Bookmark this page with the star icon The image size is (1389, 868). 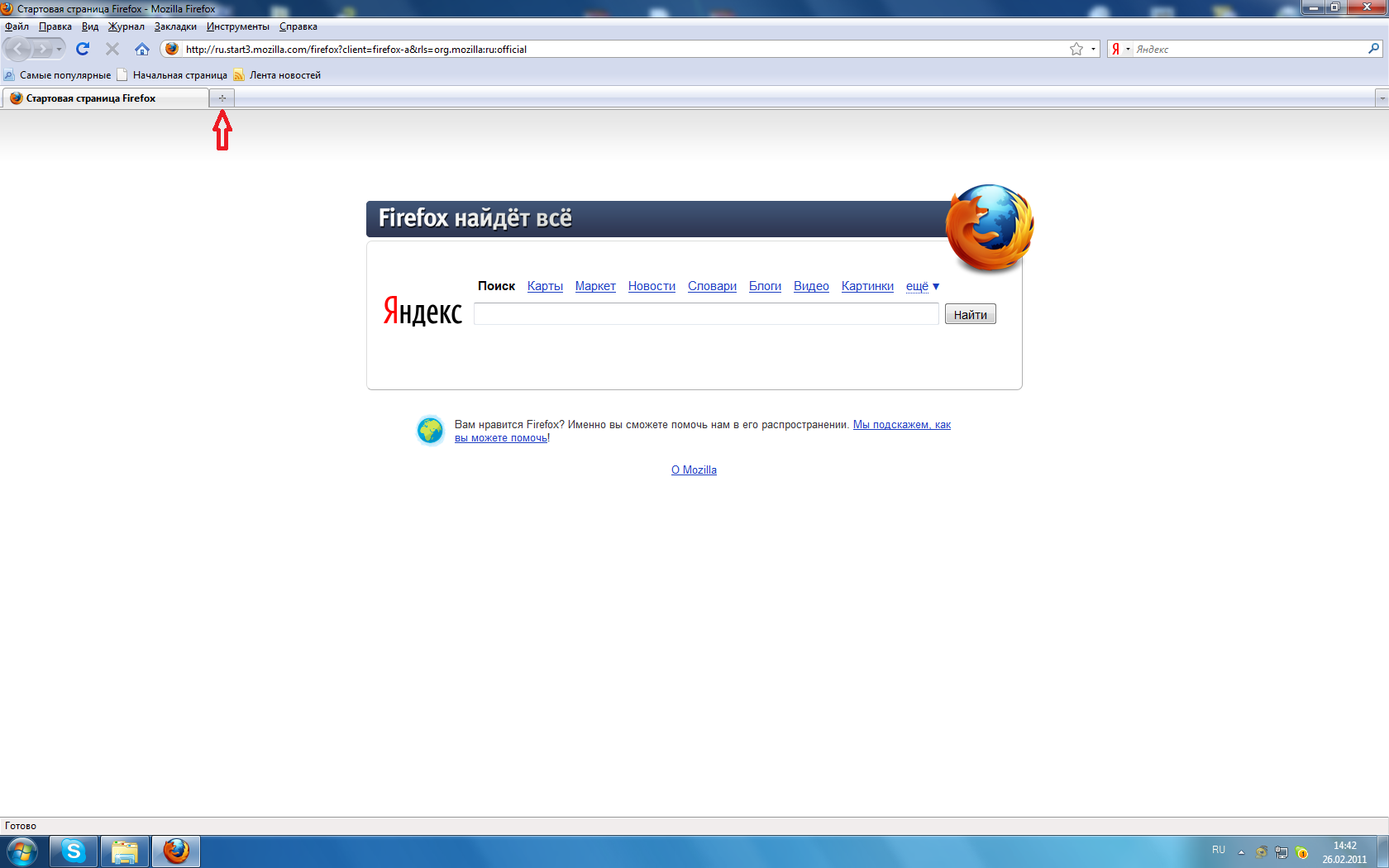(x=1076, y=49)
